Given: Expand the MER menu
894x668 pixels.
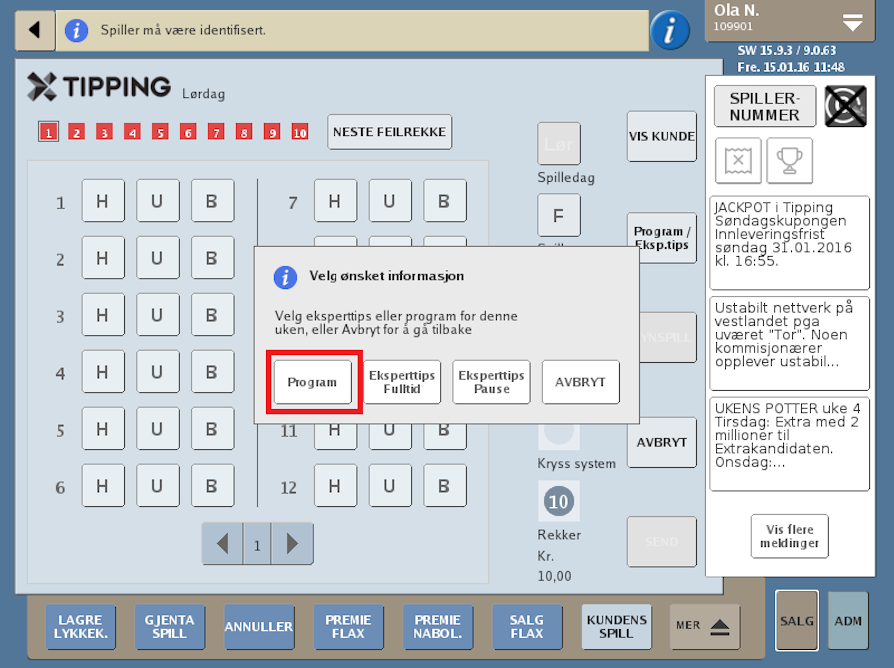Looking at the screenshot, I should [x=704, y=627].
